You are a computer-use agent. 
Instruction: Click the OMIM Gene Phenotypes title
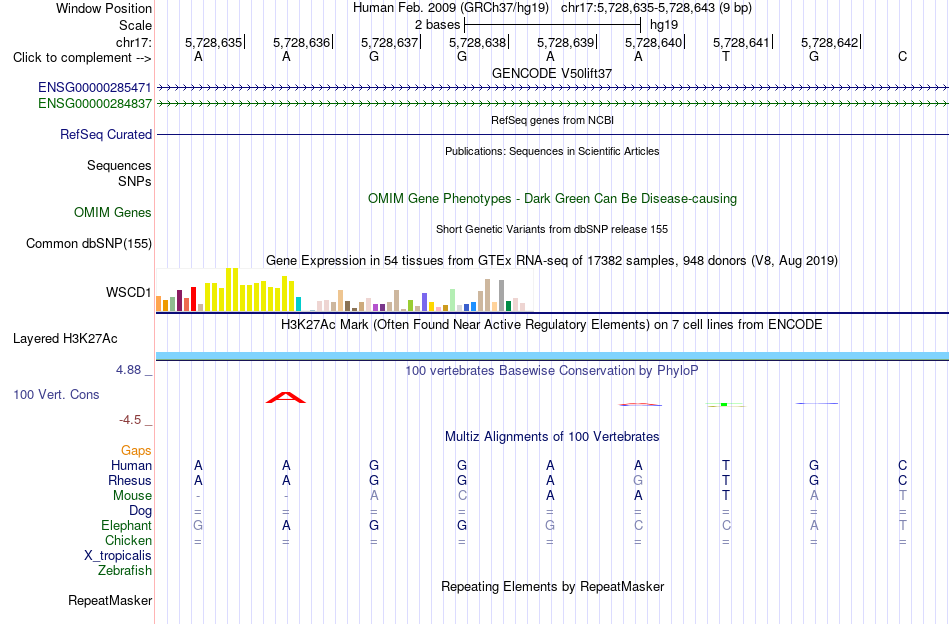553,199
